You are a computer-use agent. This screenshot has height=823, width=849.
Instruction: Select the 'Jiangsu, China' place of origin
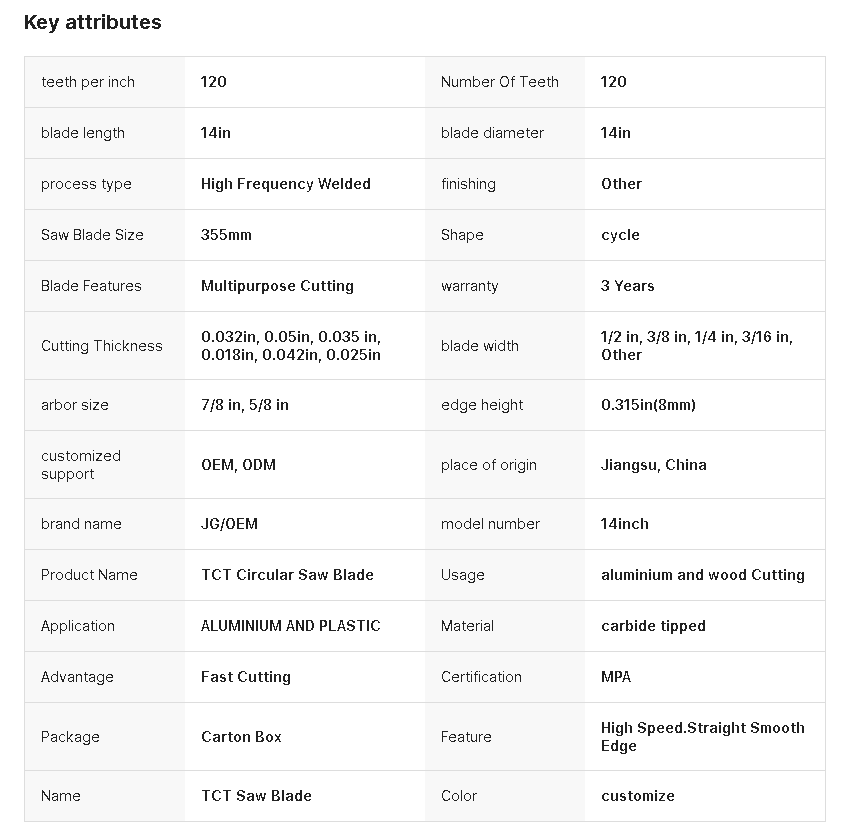tap(653, 465)
